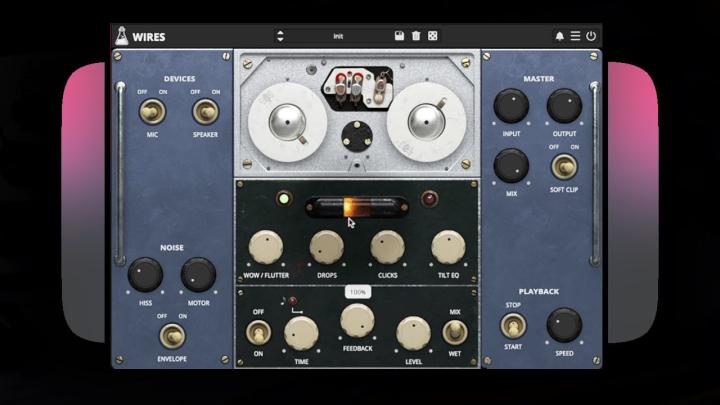Click the CLICKS knob
The height and width of the screenshot is (405, 720).
point(388,248)
